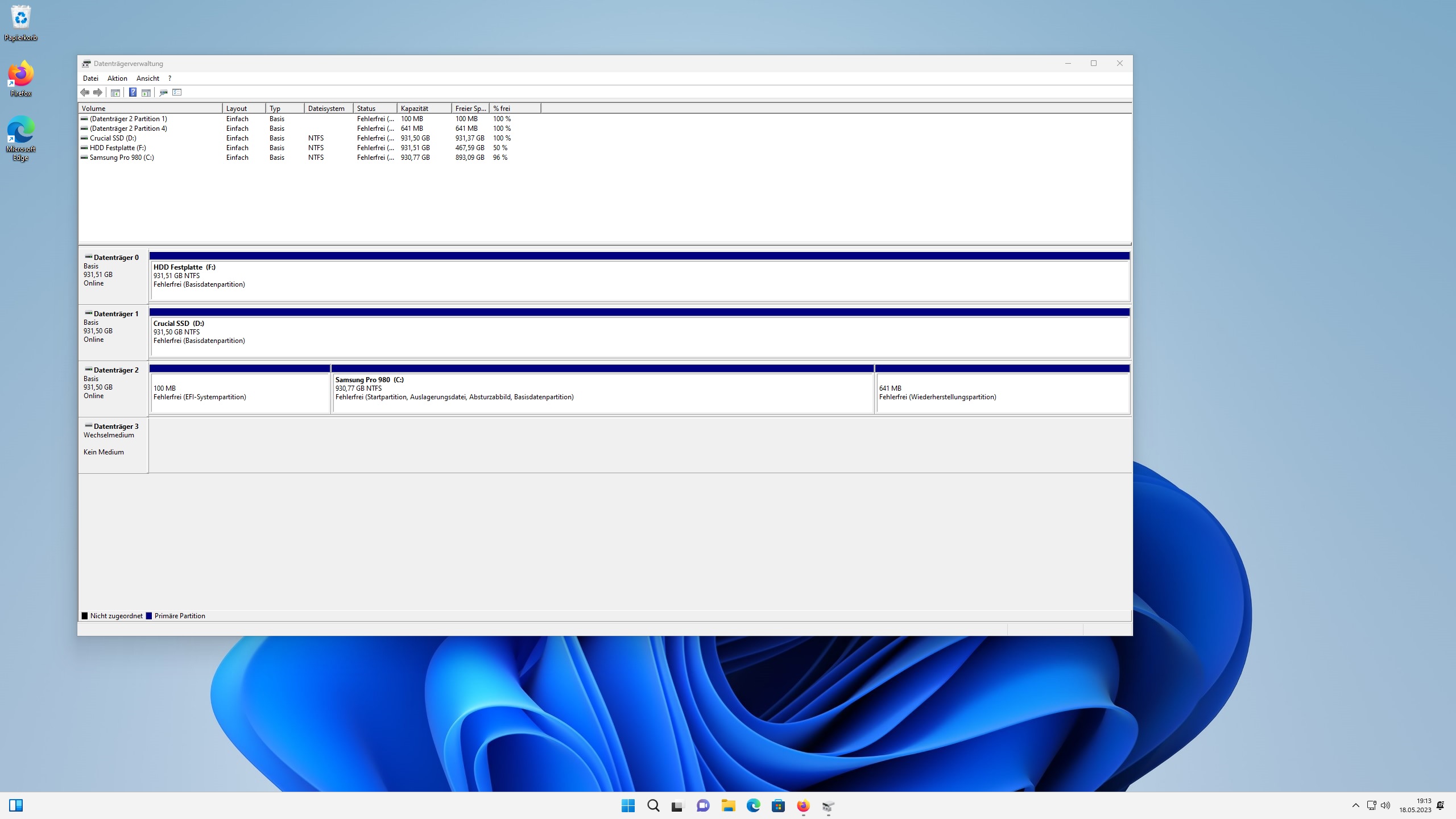The height and width of the screenshot is (819, 1456).
Task: Open the Chat app in the taskbar
Action: [x=703, y=805]
